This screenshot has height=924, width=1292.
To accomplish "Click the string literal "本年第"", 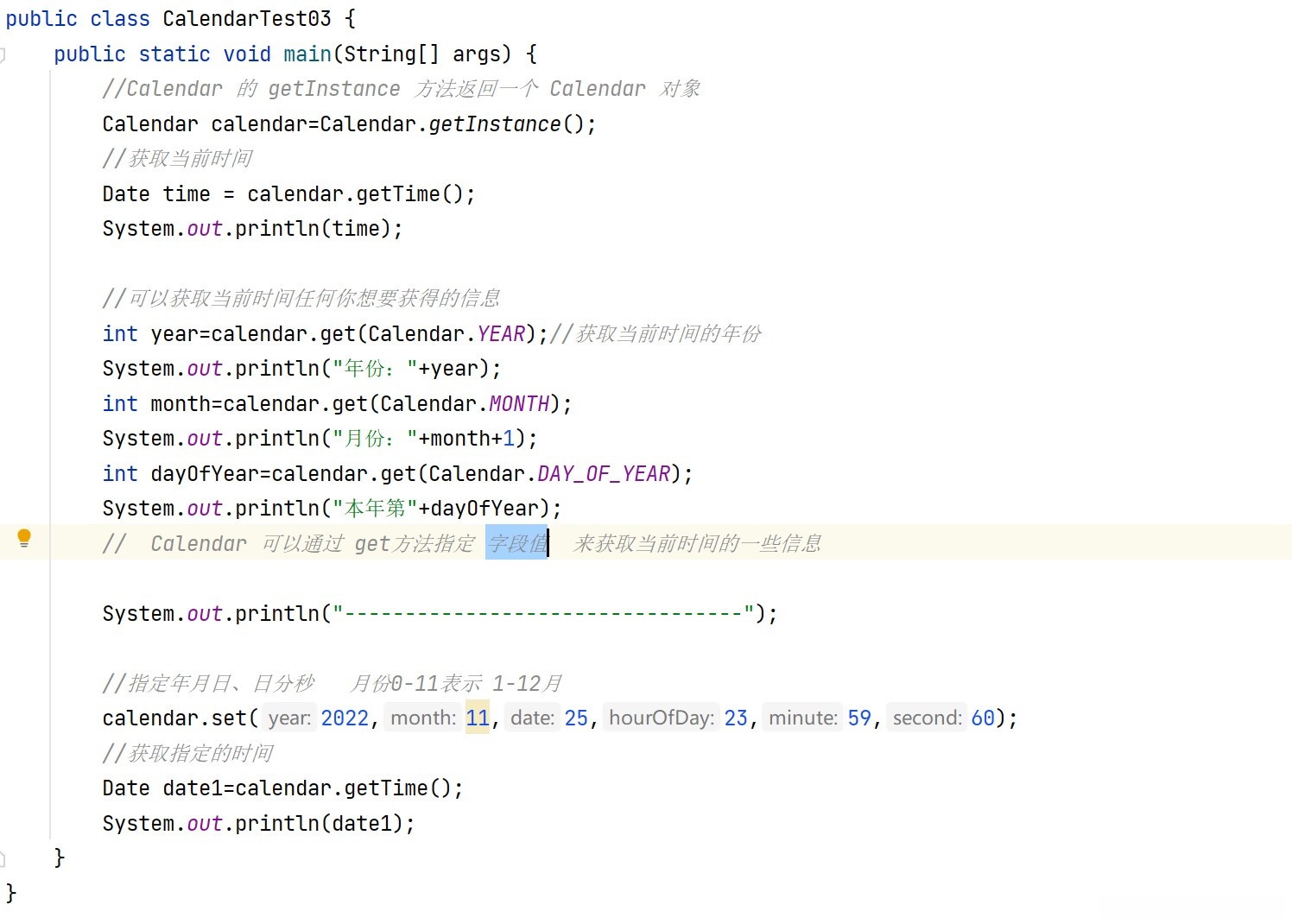I will click(x=375, y=509).
